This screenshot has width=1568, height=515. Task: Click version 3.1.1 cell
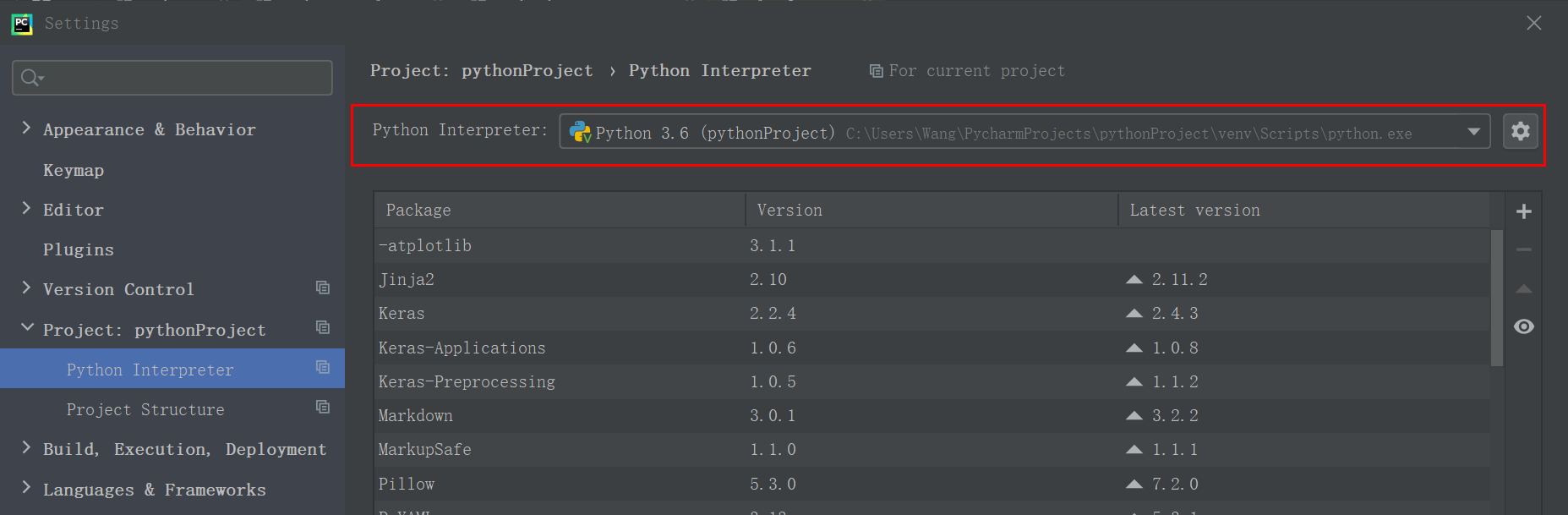[x=773, y=245]
